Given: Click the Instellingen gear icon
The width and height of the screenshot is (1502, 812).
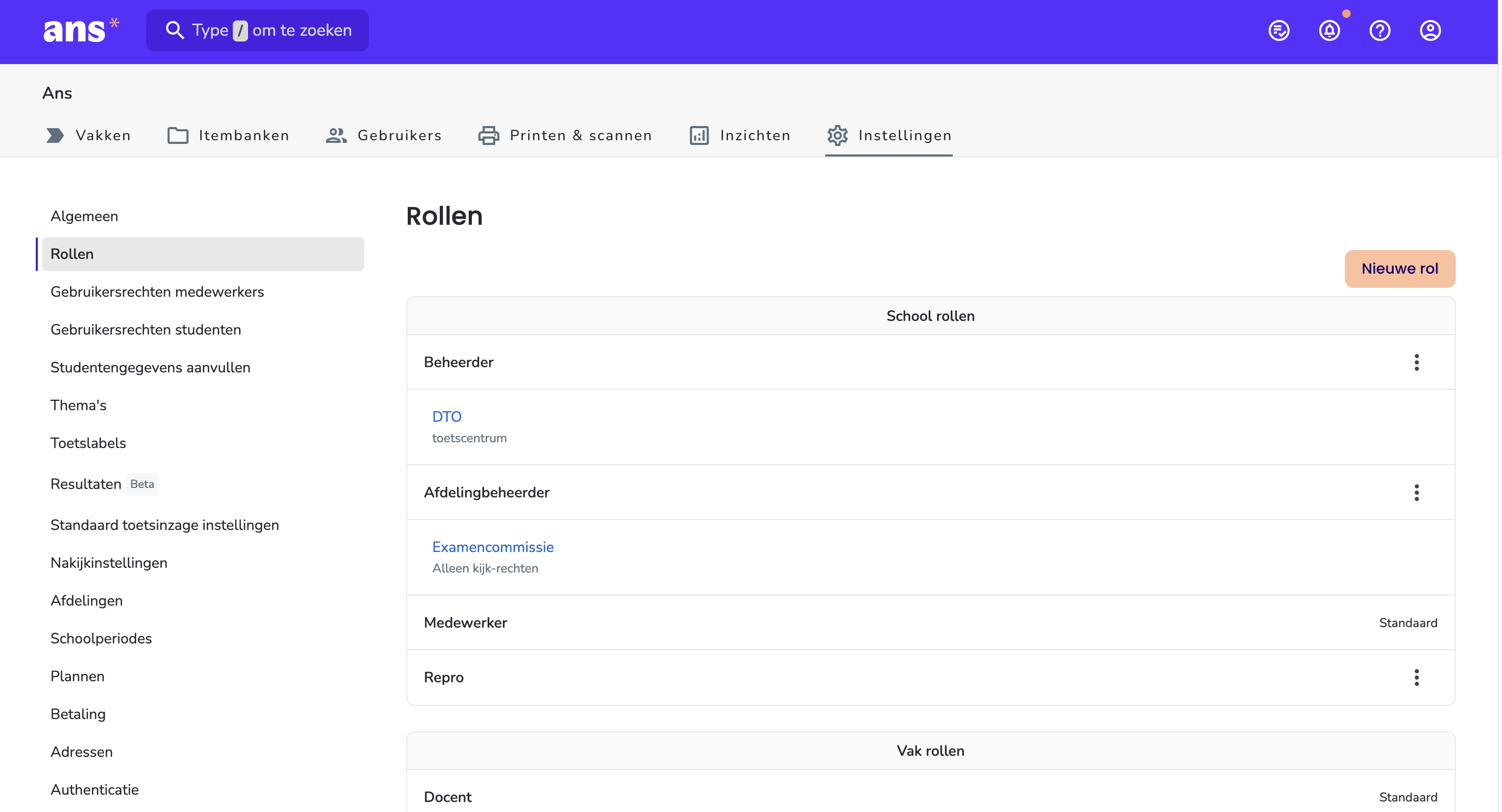Looking at the screenshot, I should tap(837, 135).
